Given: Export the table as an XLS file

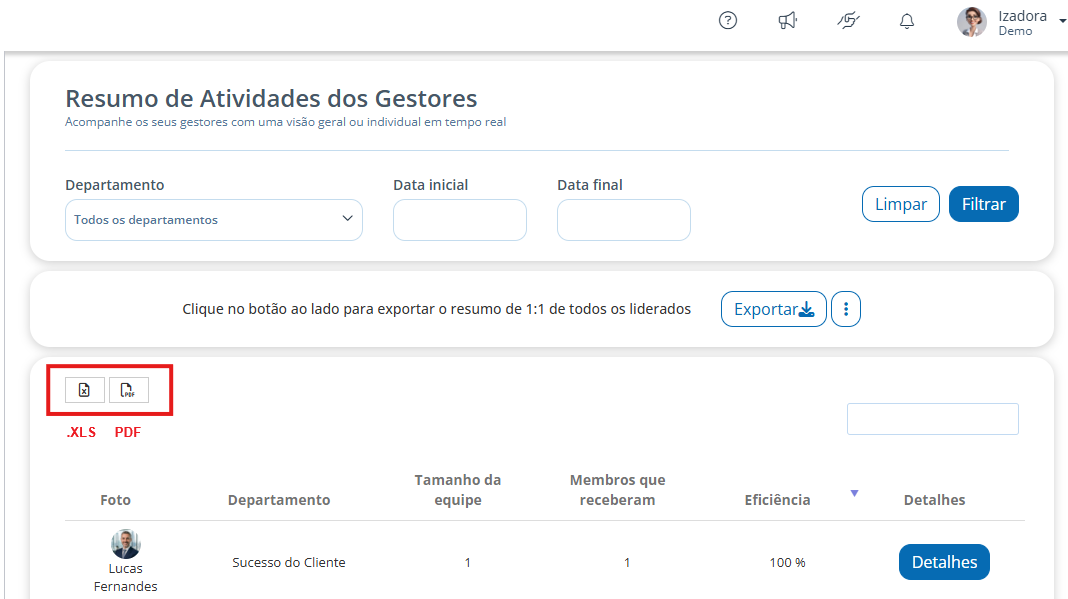Looking at the screenshot, I should pyautogui.click(x=84, y=390).
